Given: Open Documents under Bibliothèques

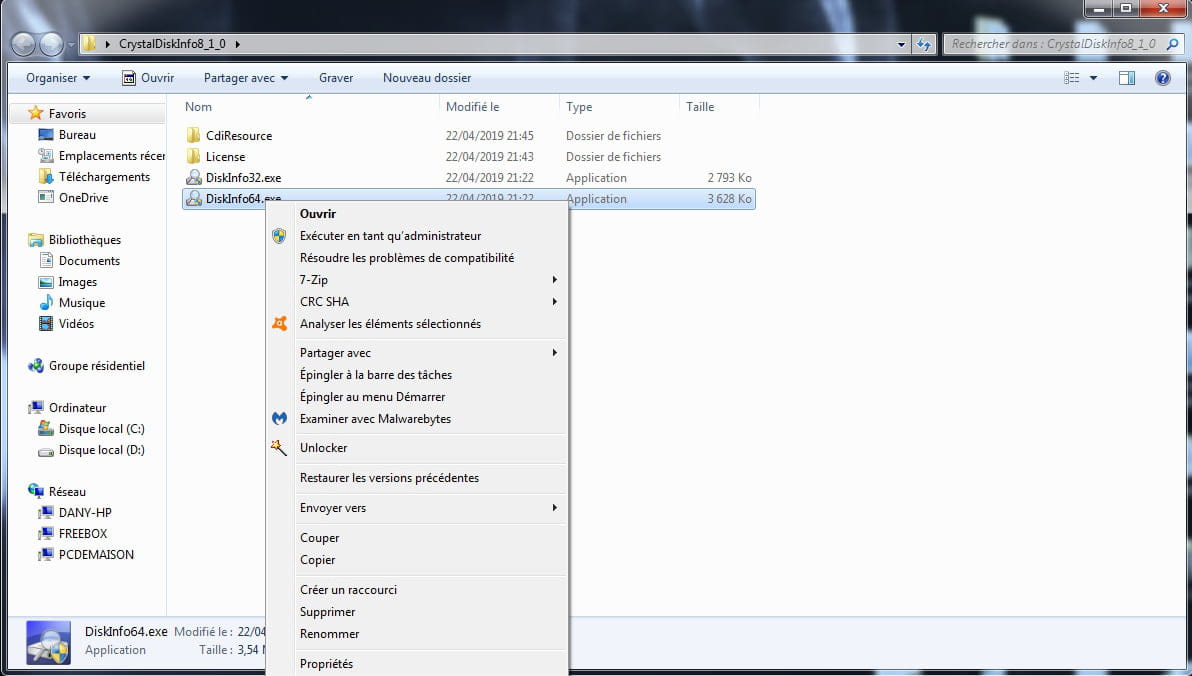Looking at the screenshot, I should click(89, 261).
